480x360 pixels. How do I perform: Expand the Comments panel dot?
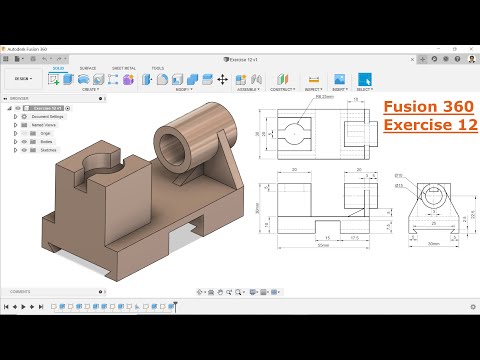point(100,292)
